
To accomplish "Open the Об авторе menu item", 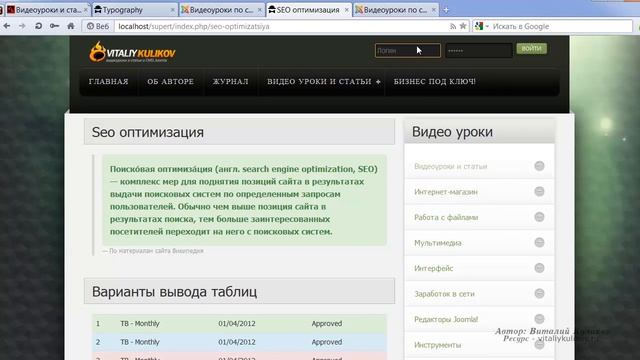I will click(x=171, y=82).
